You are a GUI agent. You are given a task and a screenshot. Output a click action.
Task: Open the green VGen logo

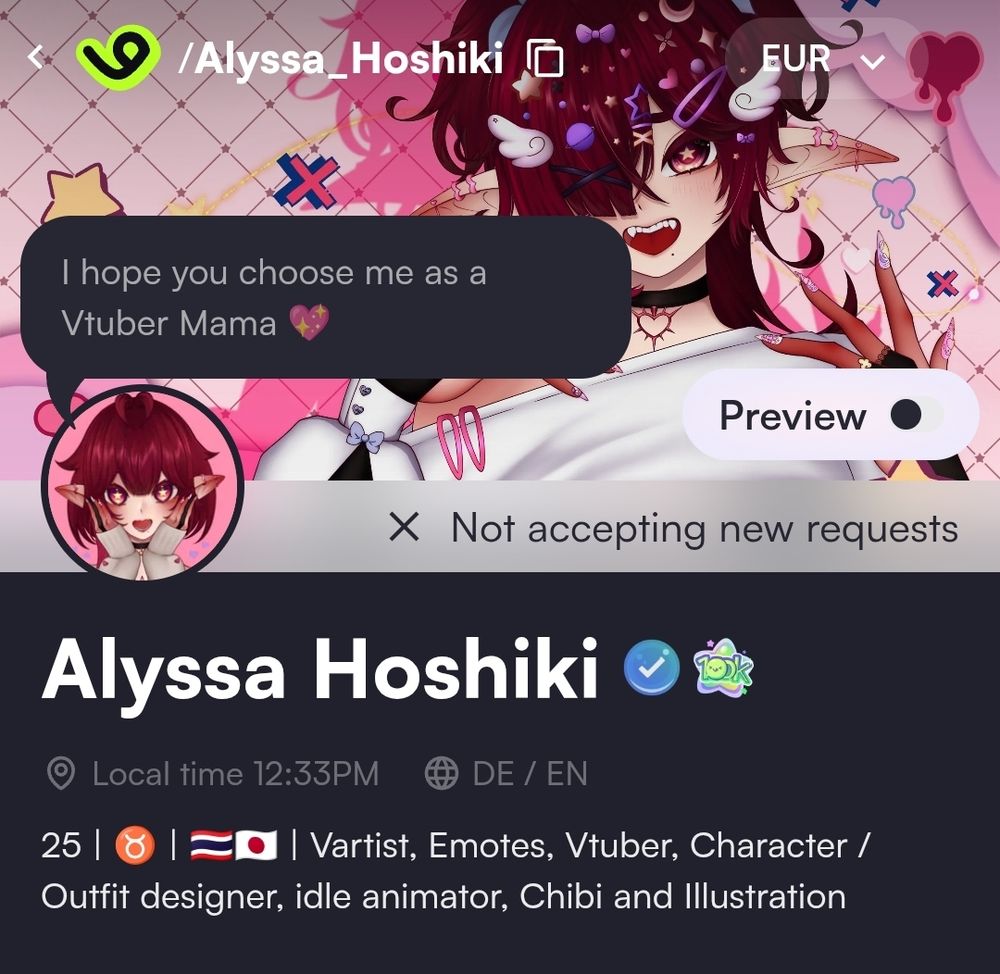(x=118, y=55)
